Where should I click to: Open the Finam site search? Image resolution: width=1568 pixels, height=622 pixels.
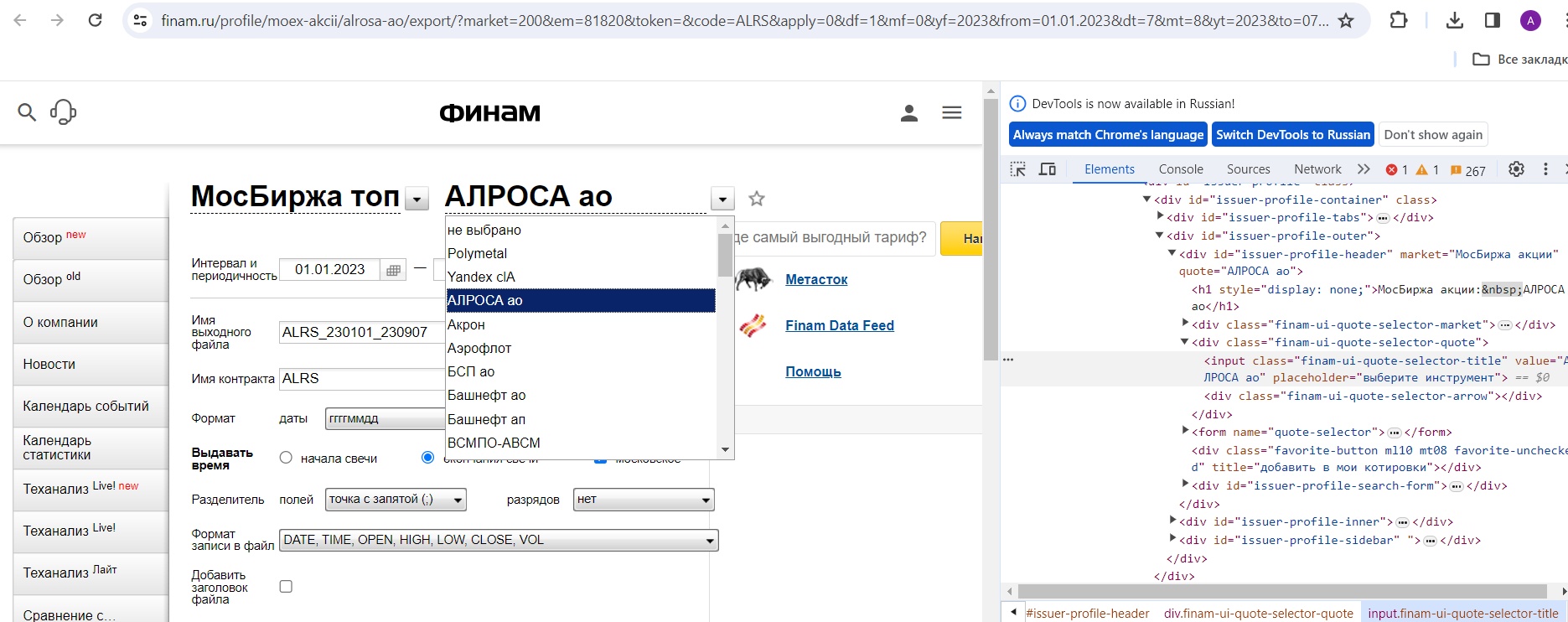[x=27, y=111]
